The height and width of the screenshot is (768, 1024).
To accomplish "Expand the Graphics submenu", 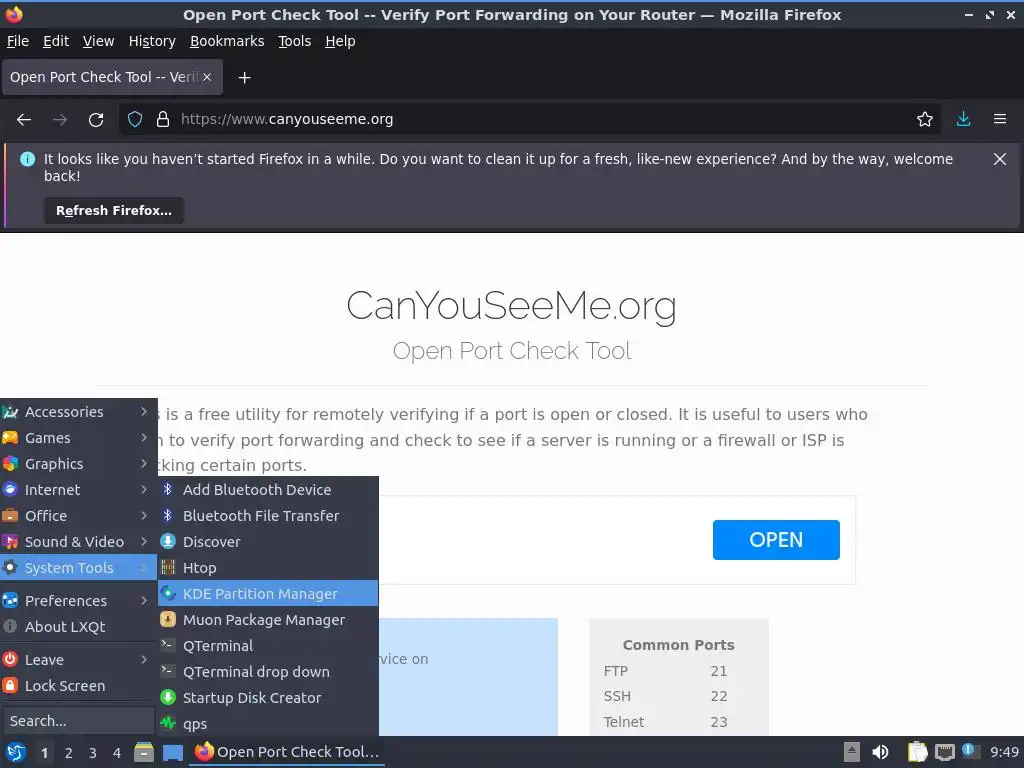I will click(78, 464).
